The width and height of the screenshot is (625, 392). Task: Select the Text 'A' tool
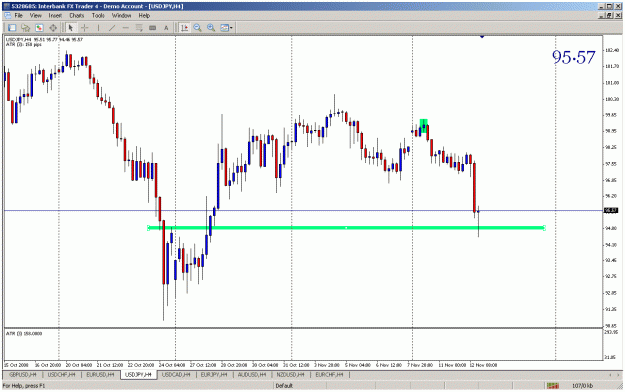tap(166, 28)
